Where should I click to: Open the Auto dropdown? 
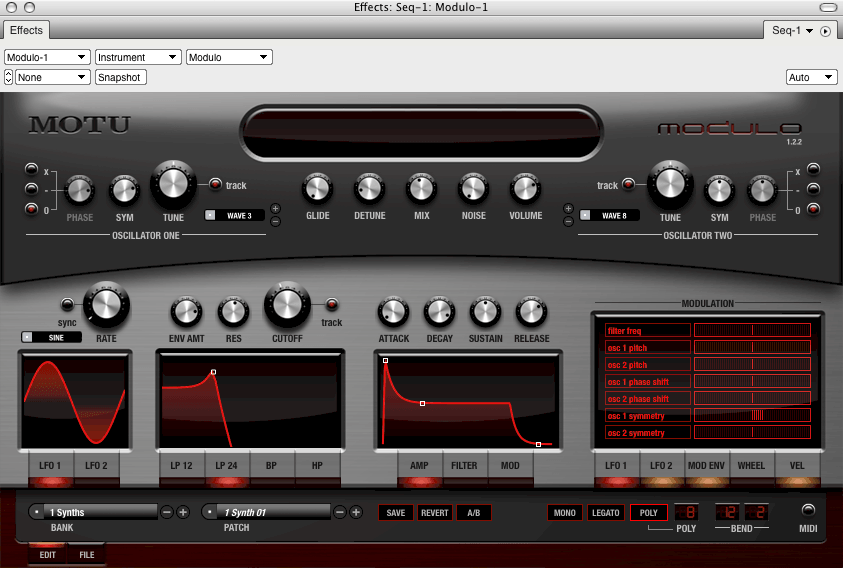click(x=811, y=77)
